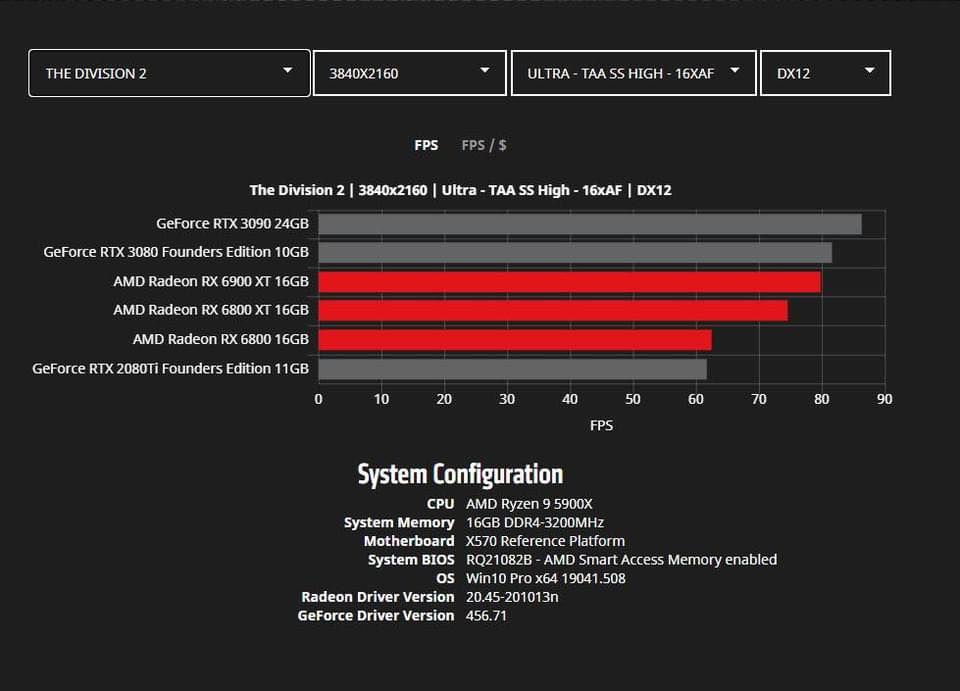Click the AMD Radeon RX 6800 XT 16GB label

tap(211, 310)
